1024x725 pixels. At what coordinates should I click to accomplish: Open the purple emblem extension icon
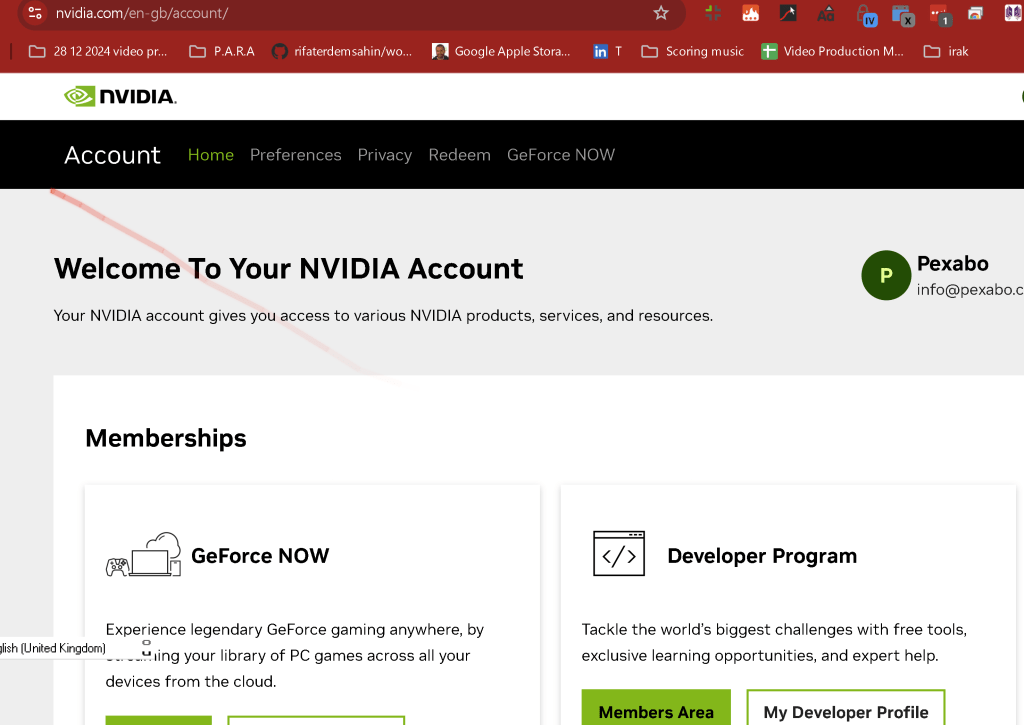(1013, 12)
